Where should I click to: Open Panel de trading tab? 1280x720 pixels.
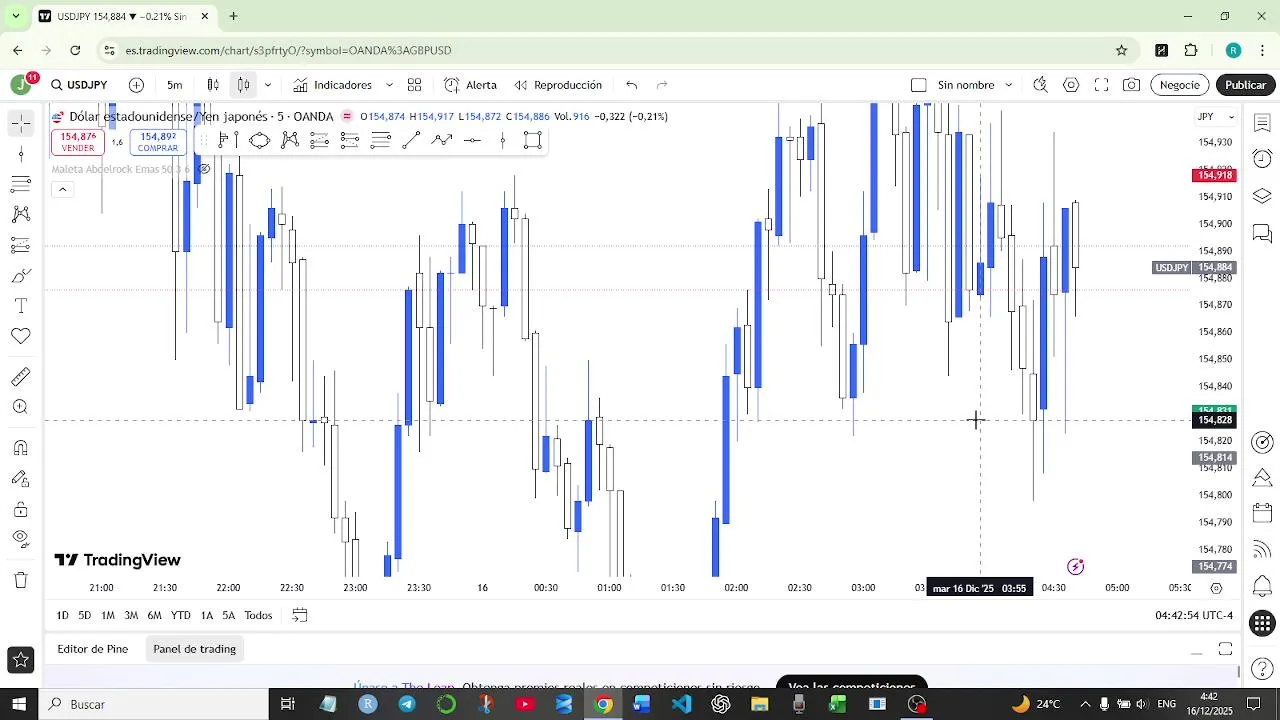(194, 649)
